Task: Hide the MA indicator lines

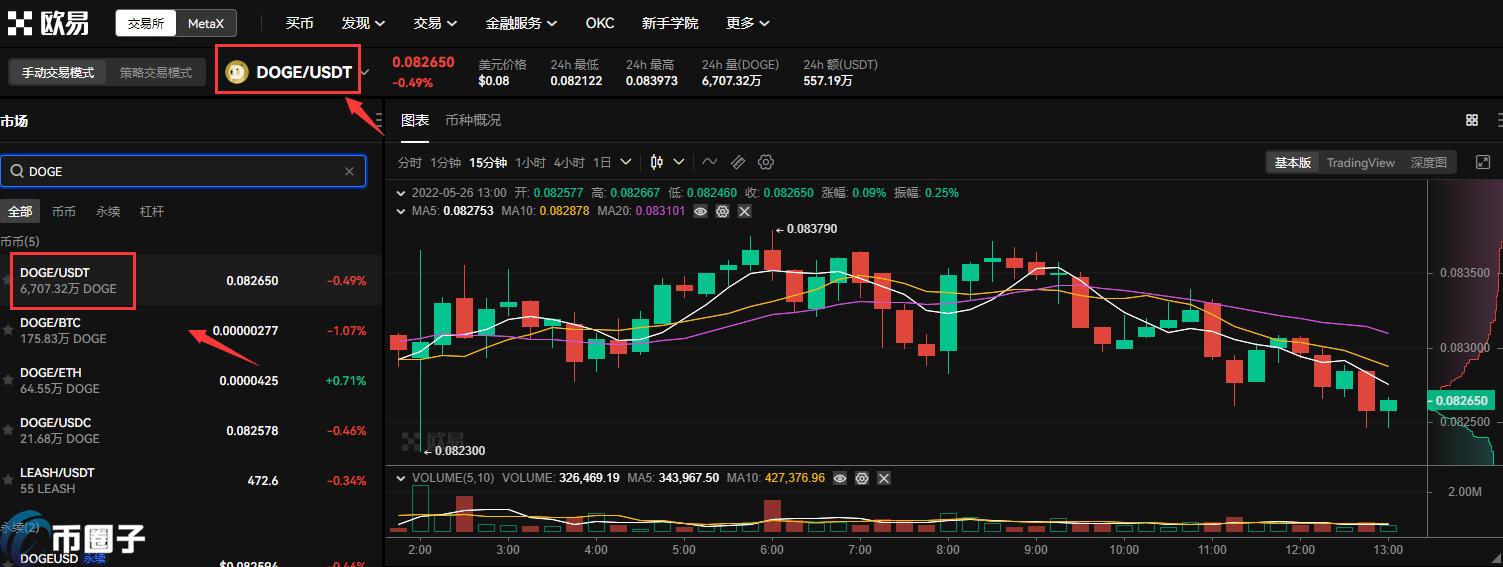Action: pos(700,211)
